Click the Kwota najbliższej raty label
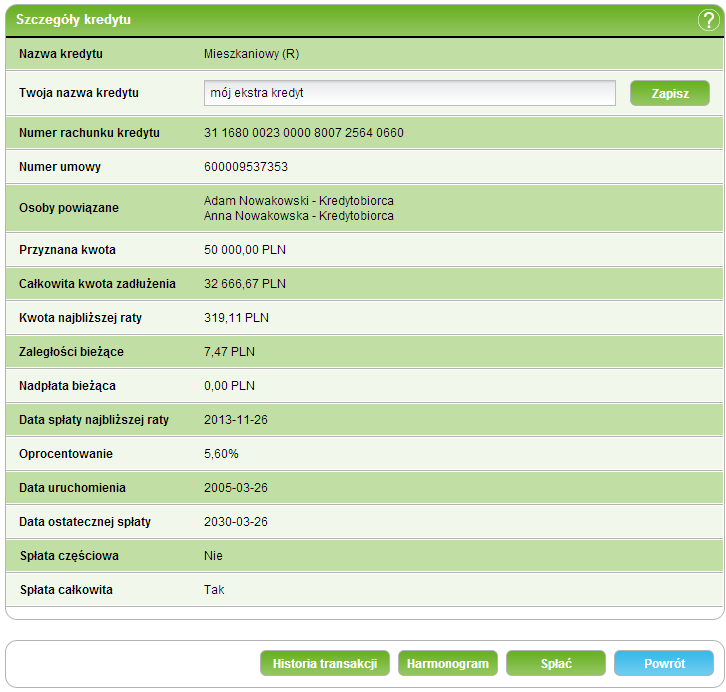This screenshot has height=692, width=726. click(x=81, y=318)
